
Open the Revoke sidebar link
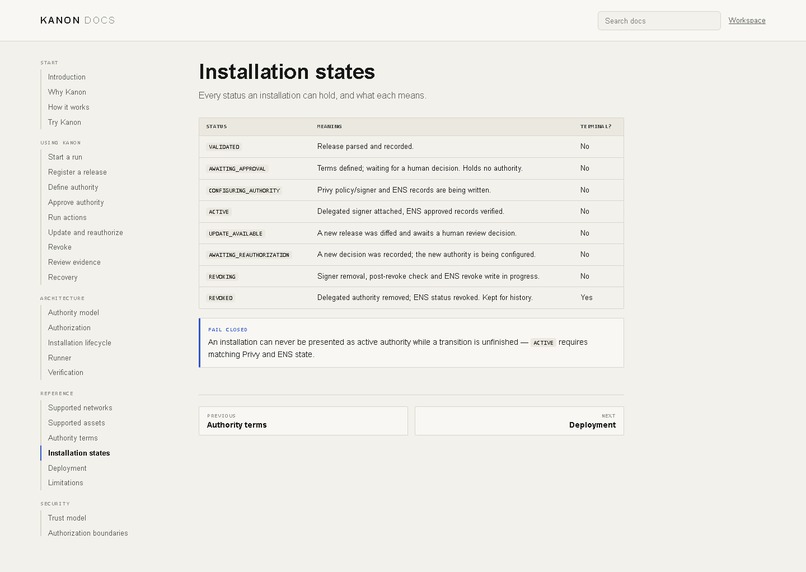tap(60, 247)
